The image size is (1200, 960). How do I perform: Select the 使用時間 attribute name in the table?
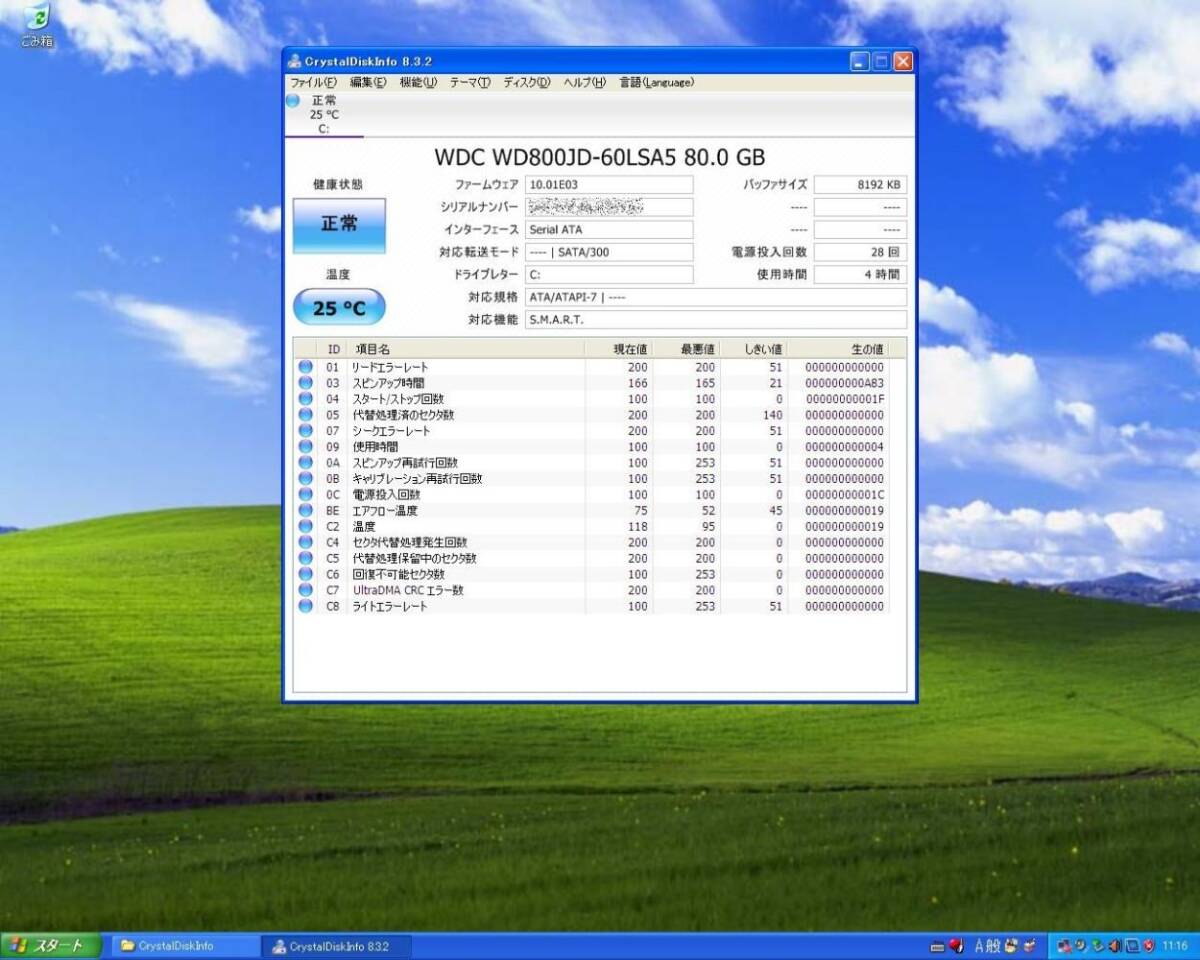pos(375,447)
